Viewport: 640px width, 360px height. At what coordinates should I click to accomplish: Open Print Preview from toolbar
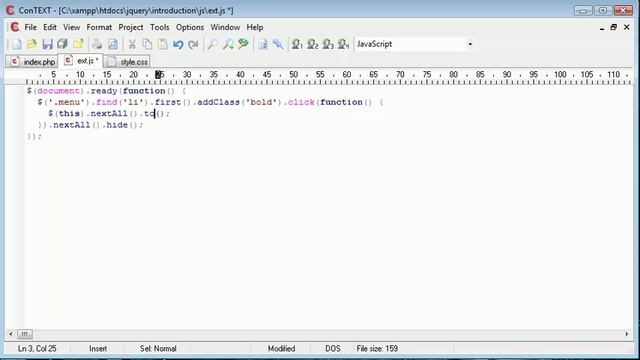click(x=113, y=44)
